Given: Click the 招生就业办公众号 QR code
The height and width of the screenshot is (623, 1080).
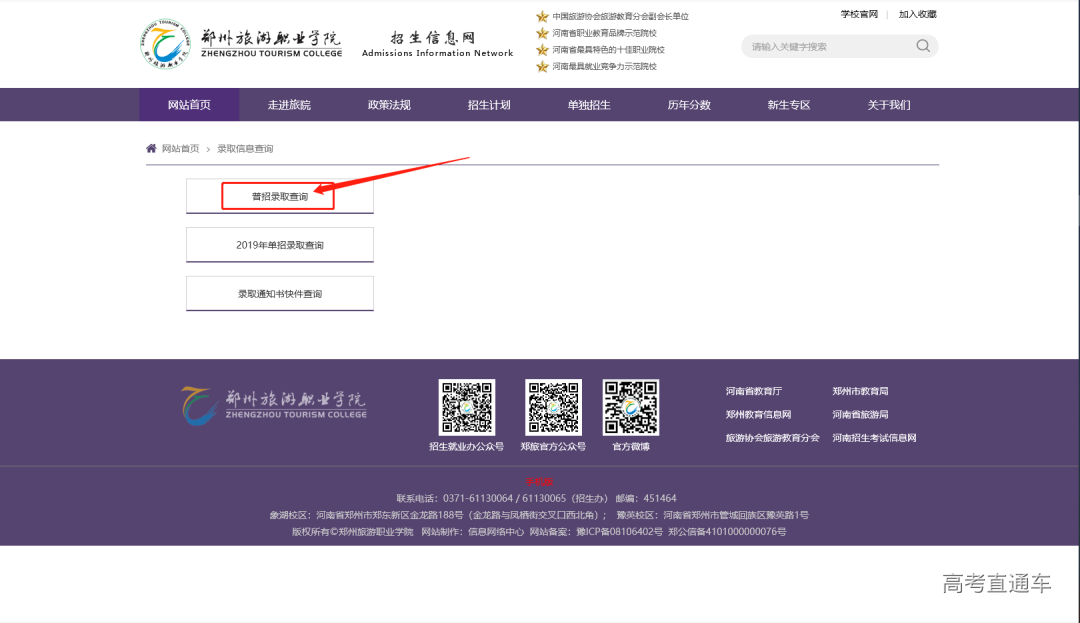Looking at the screenshot, I should (x=467, y=407).
